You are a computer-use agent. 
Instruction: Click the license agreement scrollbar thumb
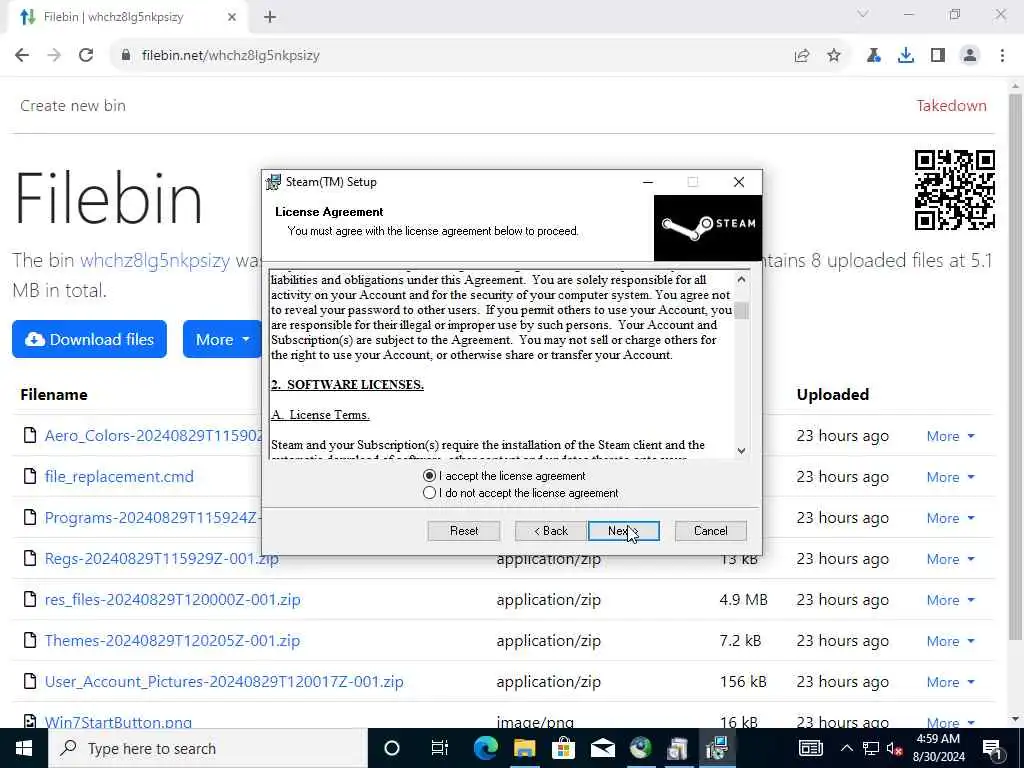pyautogui.click(x=741, y=310)
